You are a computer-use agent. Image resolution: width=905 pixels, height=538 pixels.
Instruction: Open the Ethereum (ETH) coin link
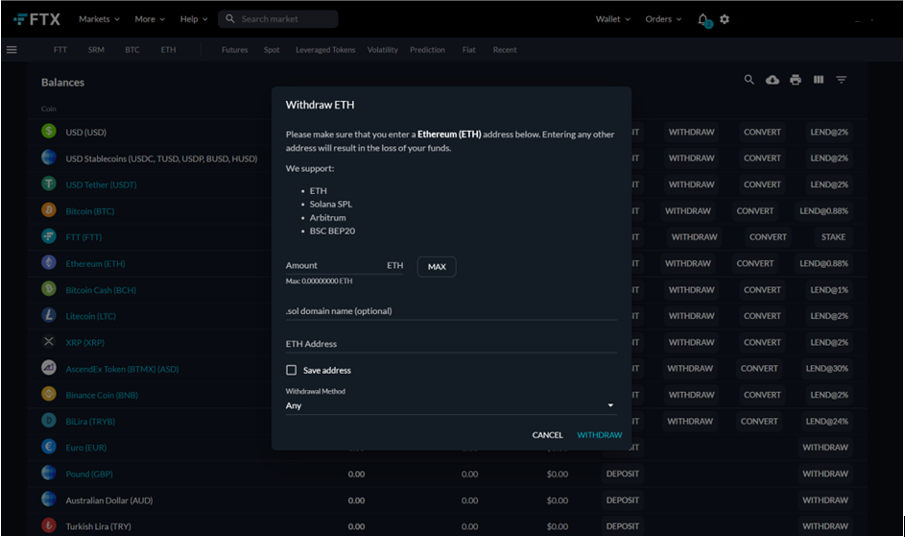tap(95, 264)
